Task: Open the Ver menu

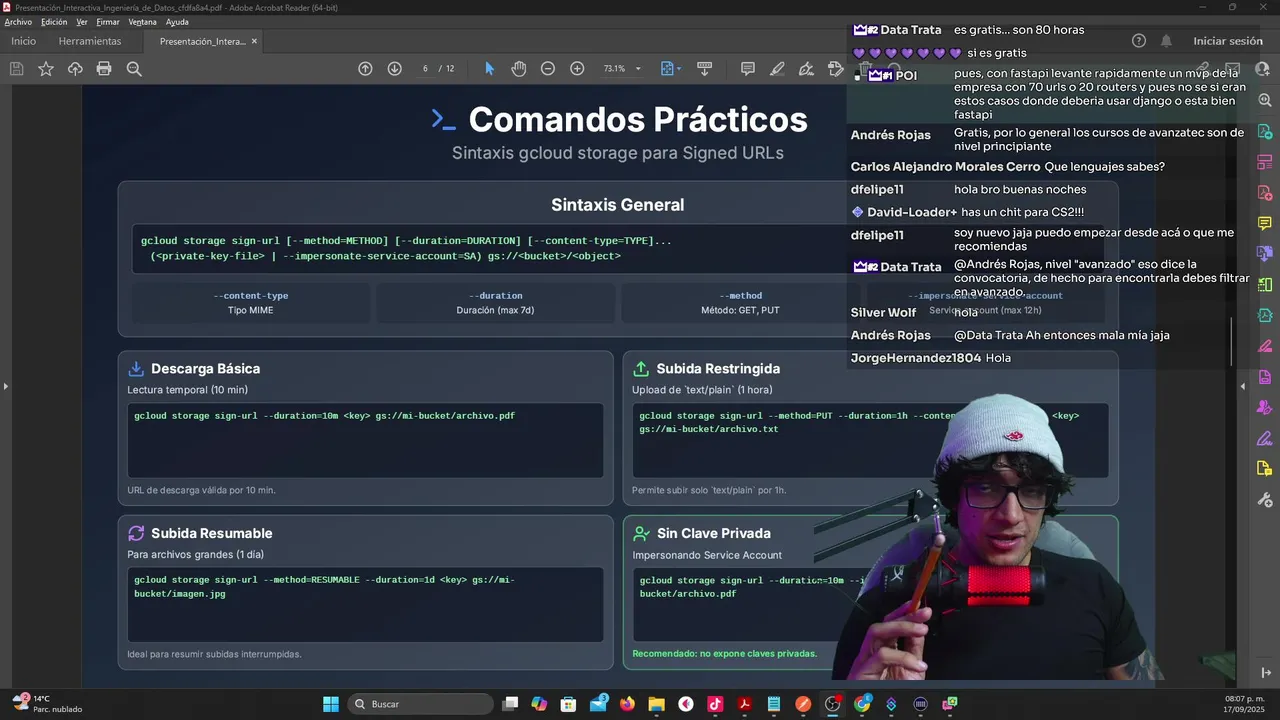Action: [x=82, y=22]
